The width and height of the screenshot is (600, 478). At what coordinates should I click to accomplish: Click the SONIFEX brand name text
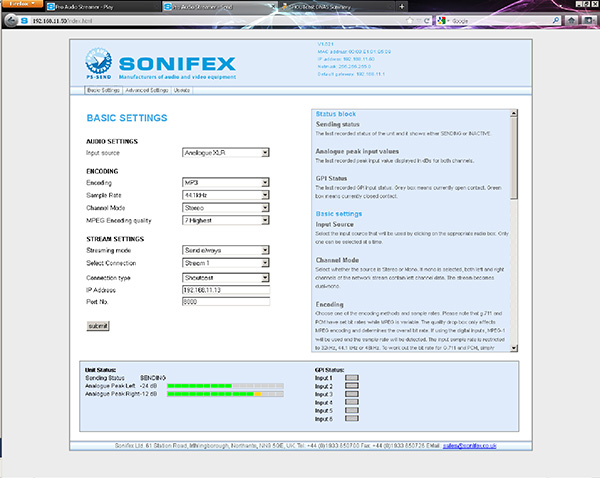177,64
